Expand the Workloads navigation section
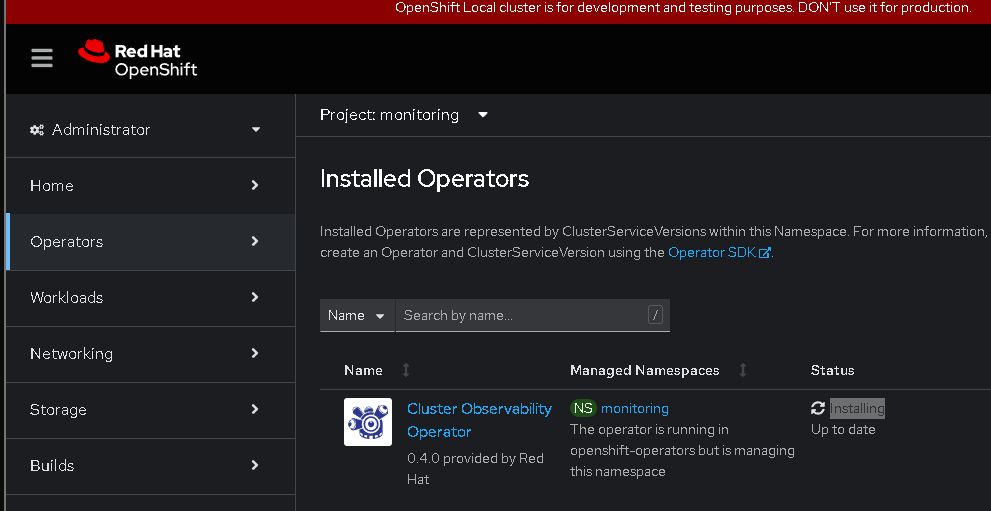This screenshot has height=511, width=991. [x=150, y=298]
